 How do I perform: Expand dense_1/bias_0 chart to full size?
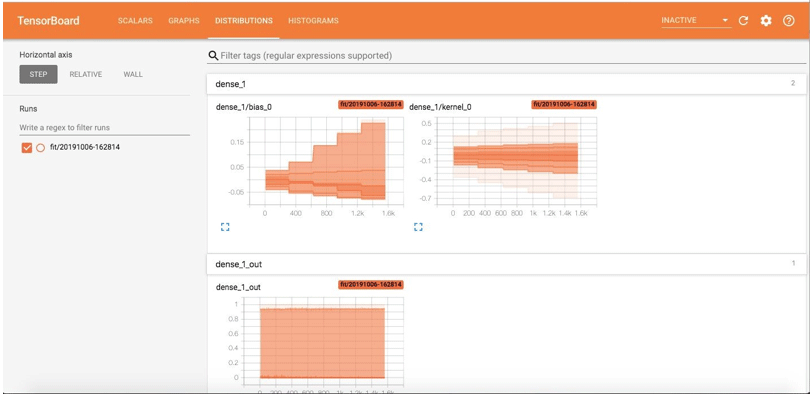pos(225,227)
